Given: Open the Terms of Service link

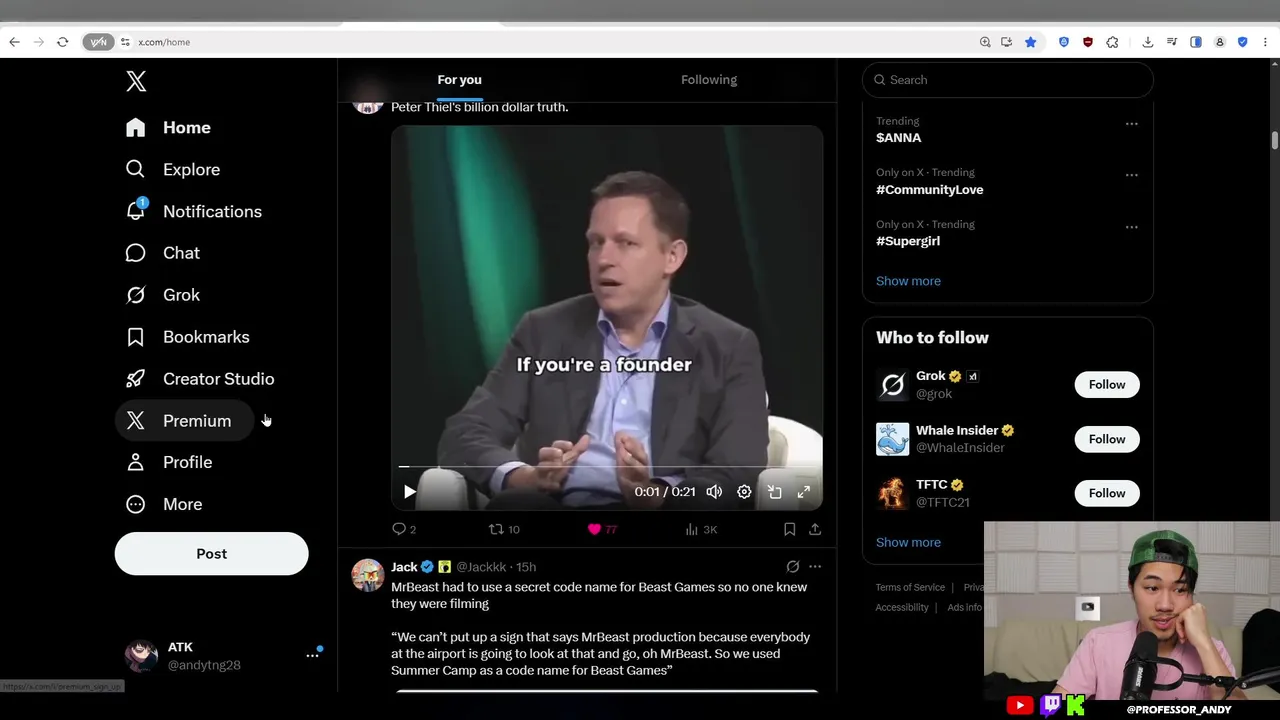Looking at the screenshot, I should click(910, 587).
